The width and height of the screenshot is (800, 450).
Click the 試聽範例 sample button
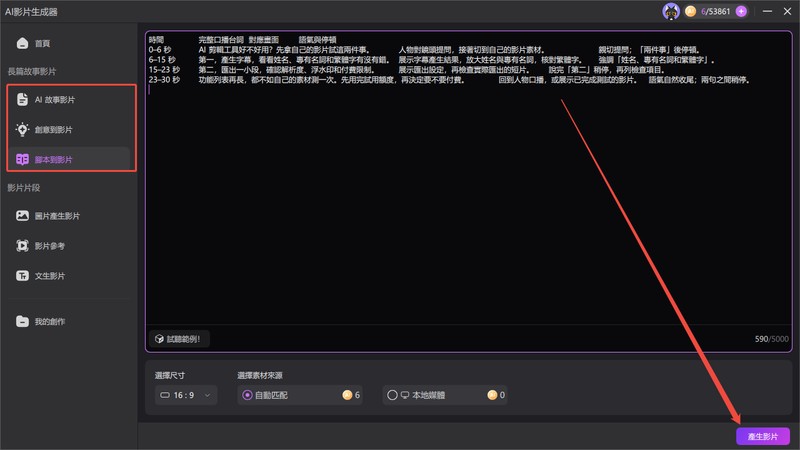pos(179,339)
